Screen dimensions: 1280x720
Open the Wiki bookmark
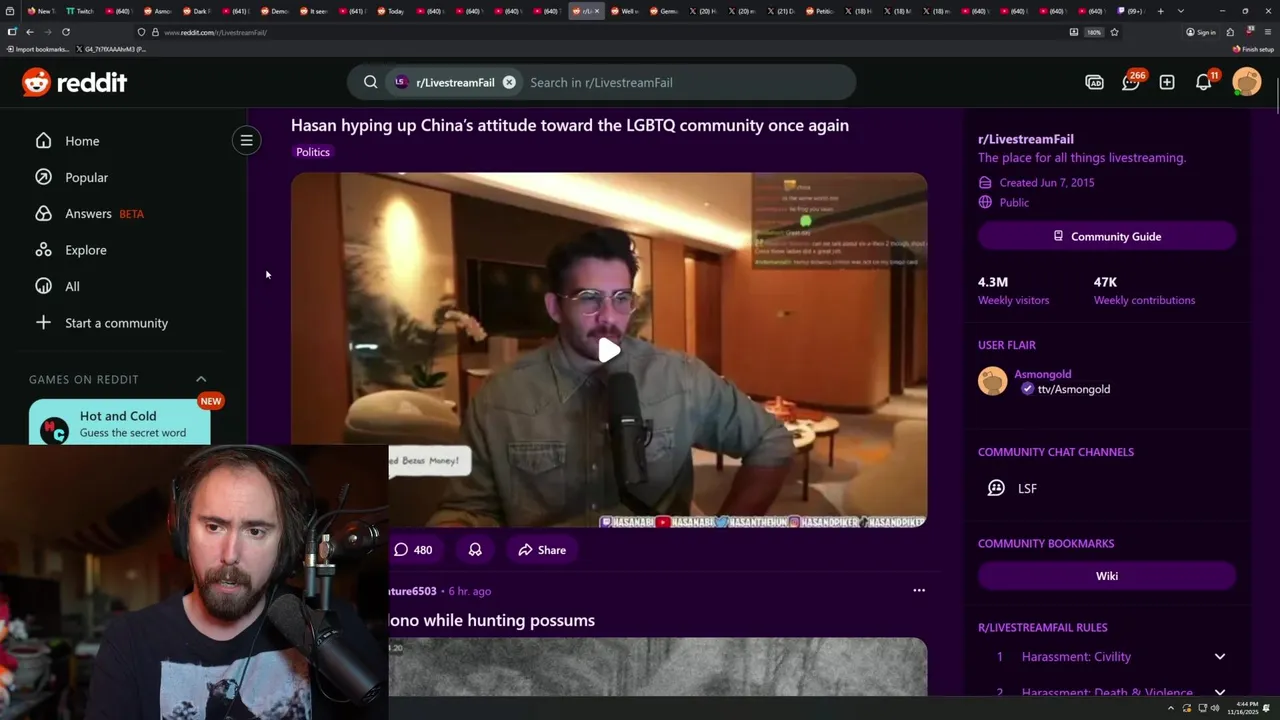tap(1107, 576)
